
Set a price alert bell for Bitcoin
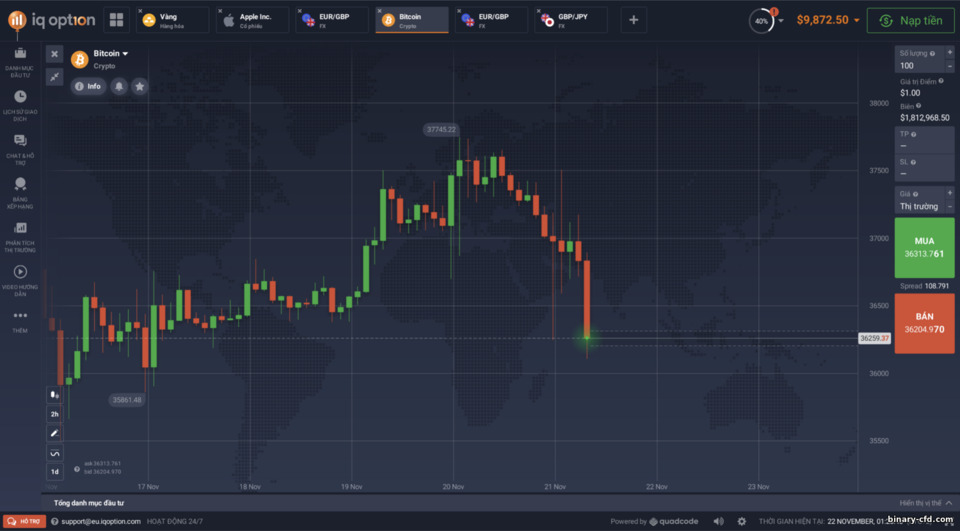coord(119,86)
